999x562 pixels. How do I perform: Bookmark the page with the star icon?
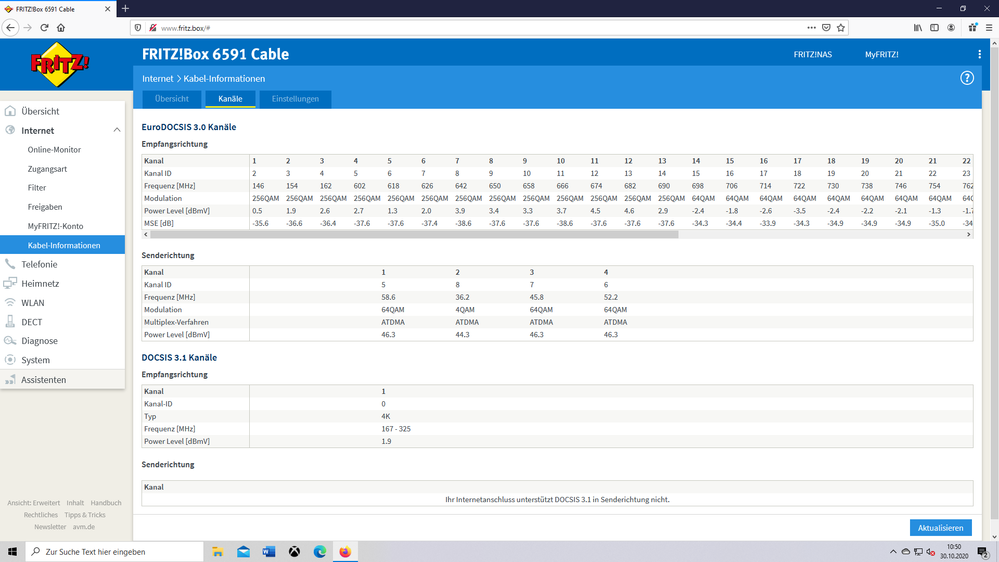click(841, 27)
